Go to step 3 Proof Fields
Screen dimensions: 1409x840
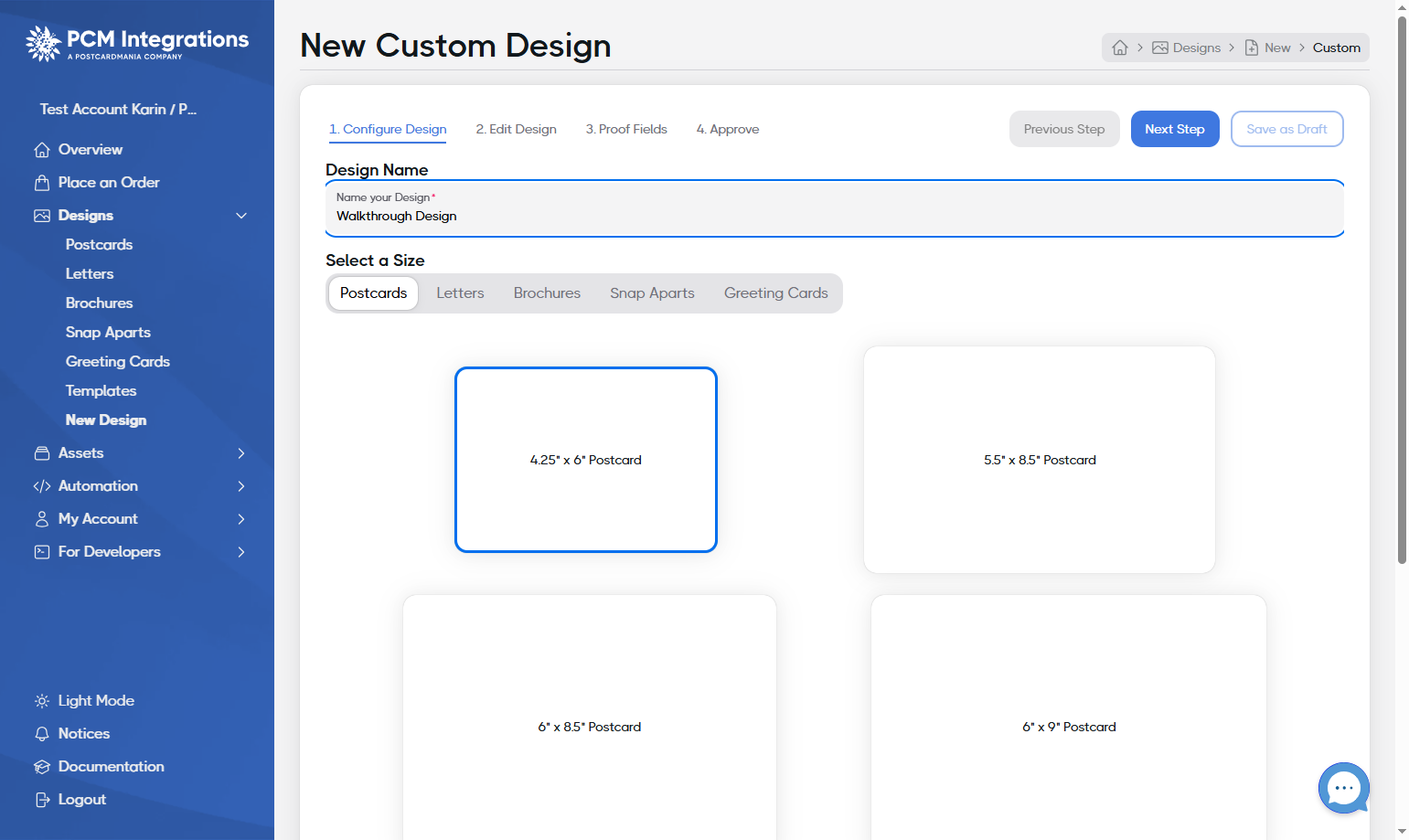coord(626,130)
